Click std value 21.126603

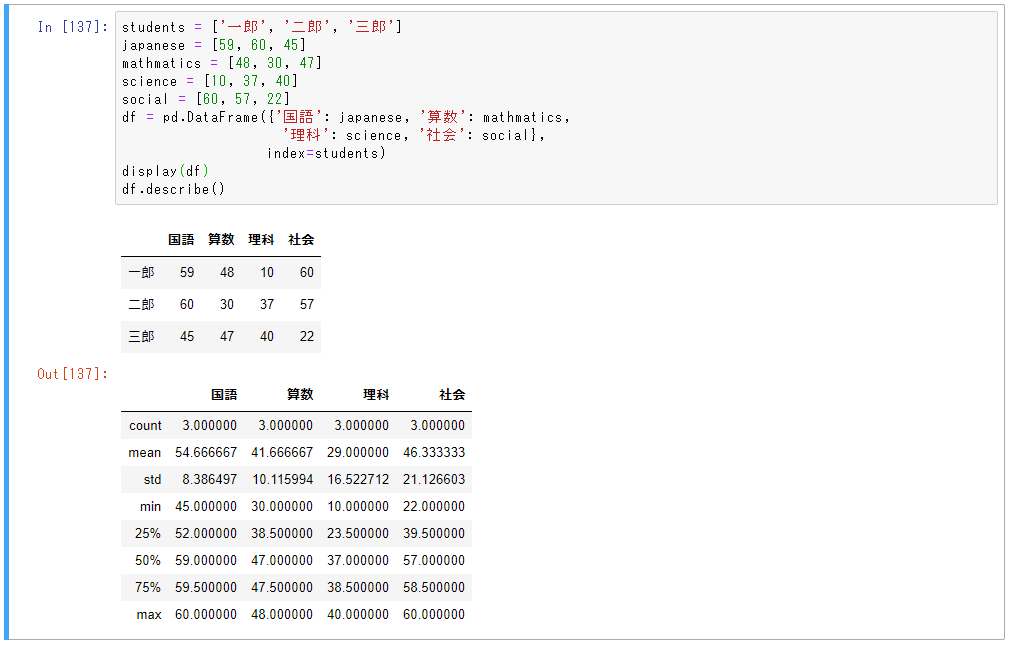coord(434,480)
